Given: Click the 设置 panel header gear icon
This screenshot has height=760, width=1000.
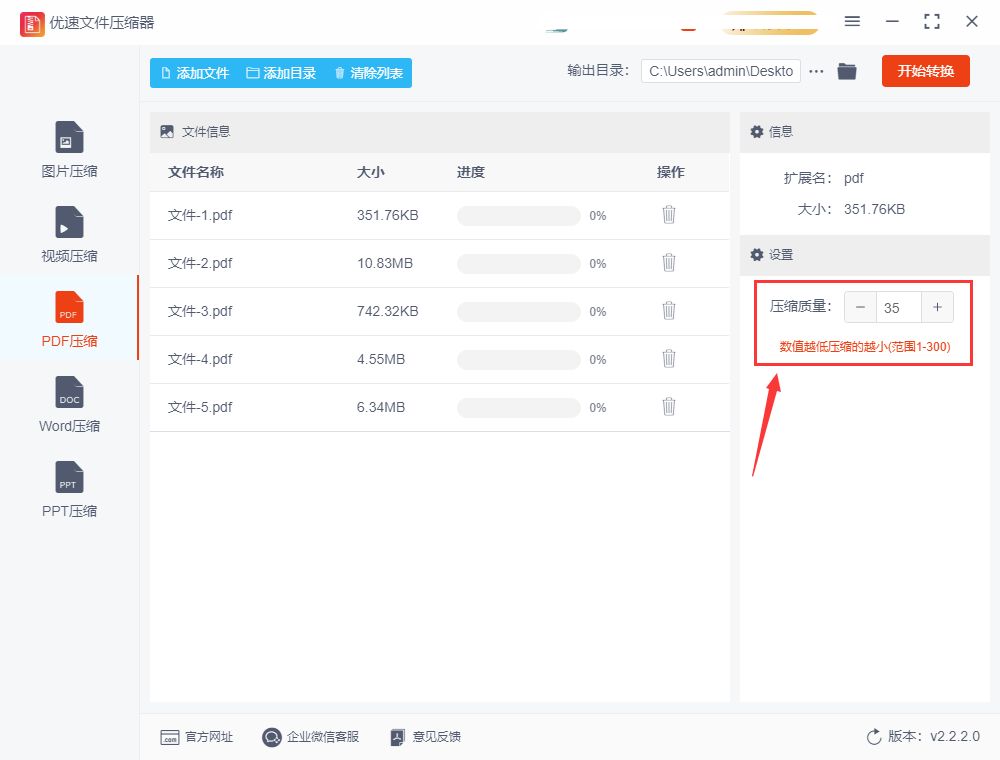Looking at the screenshot, I should 757,255.
